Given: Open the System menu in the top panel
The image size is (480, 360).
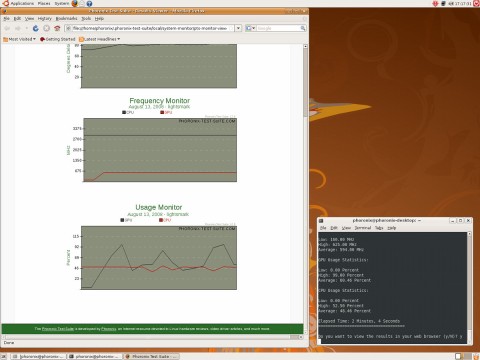Looking at the screenshot, I should (62, 3).
